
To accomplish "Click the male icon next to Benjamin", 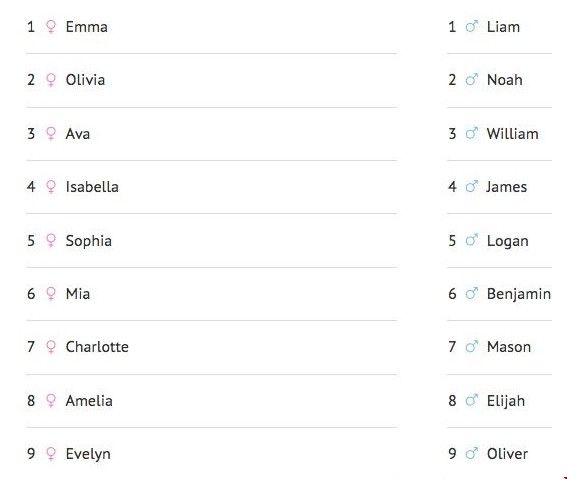I will 472,294.
